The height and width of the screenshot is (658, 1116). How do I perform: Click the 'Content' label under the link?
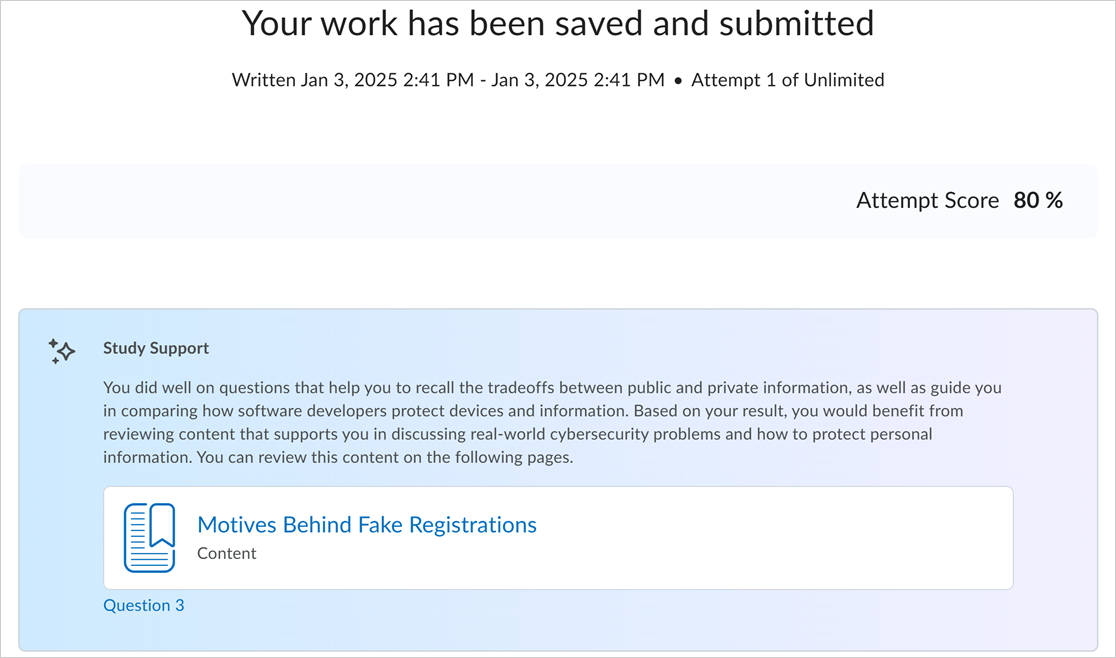coord(227,553)
